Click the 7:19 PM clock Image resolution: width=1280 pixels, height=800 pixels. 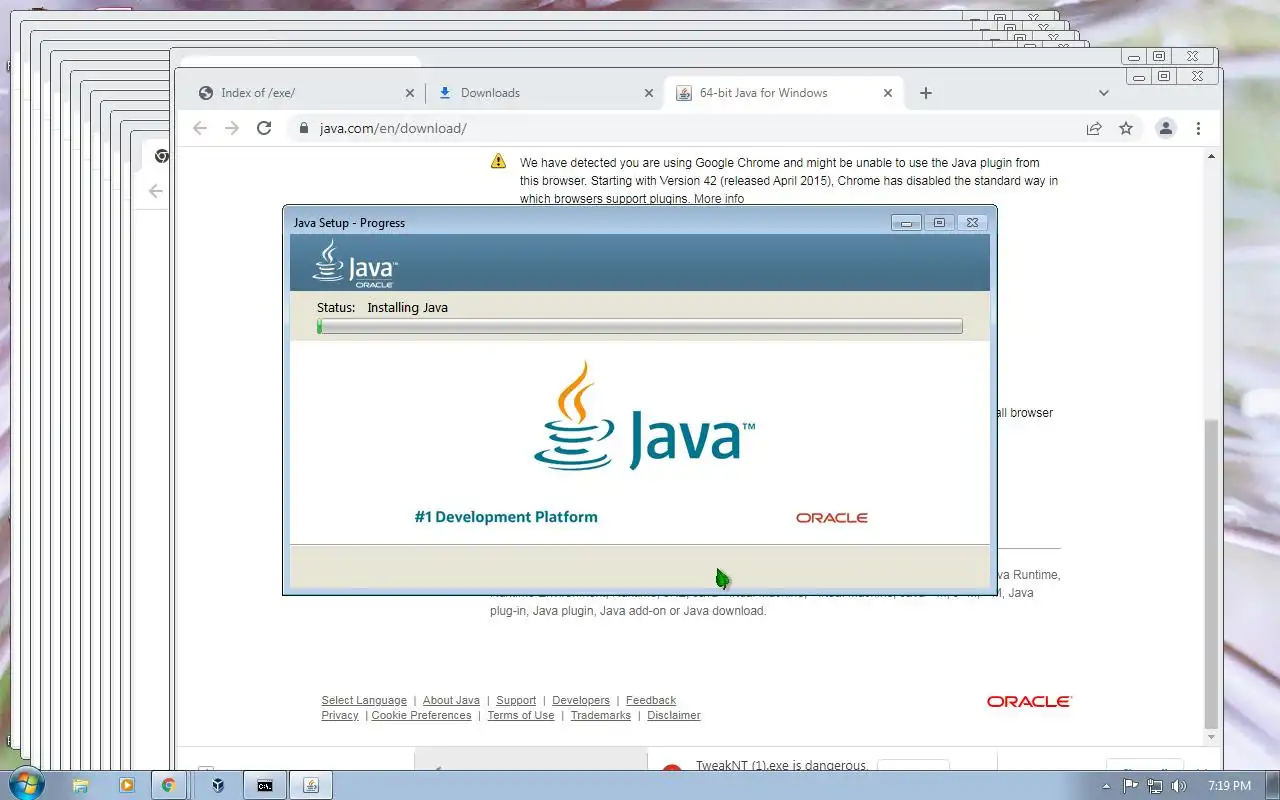coord(1229,786)
